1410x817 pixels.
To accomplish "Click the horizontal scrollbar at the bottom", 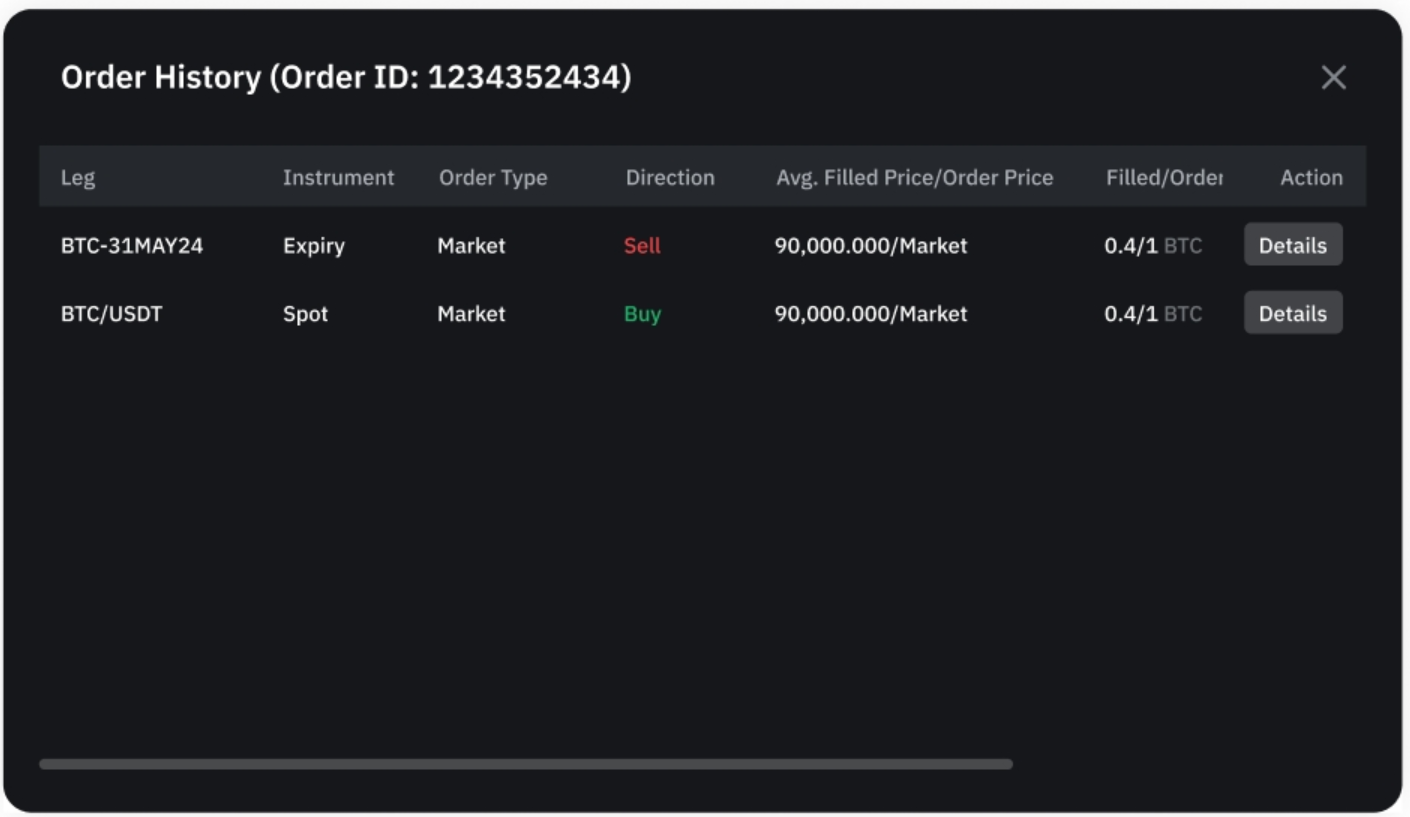I will [526, 764].
